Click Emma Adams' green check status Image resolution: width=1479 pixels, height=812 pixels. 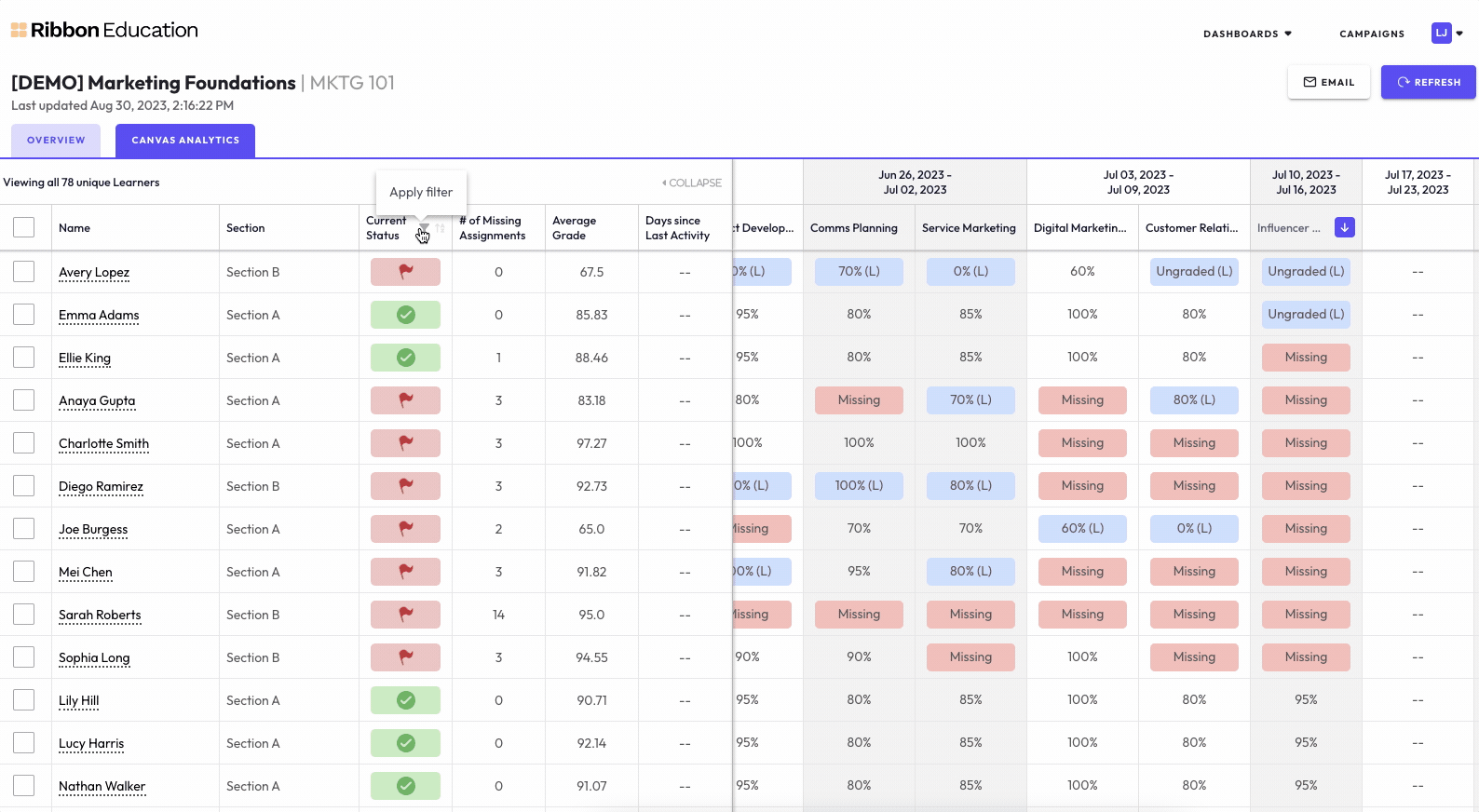tap(405, 315)
